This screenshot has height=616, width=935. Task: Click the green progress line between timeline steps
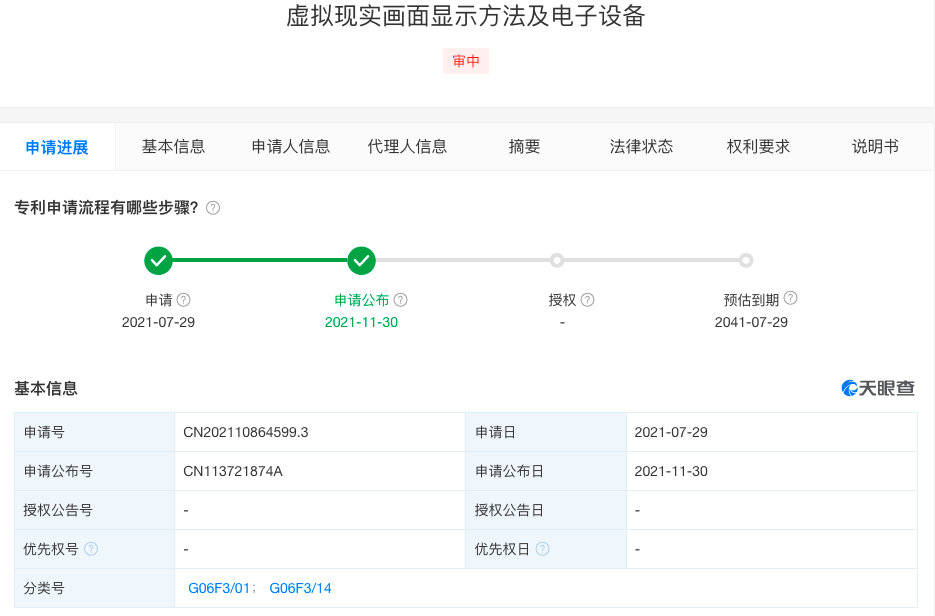coord(260,260)
